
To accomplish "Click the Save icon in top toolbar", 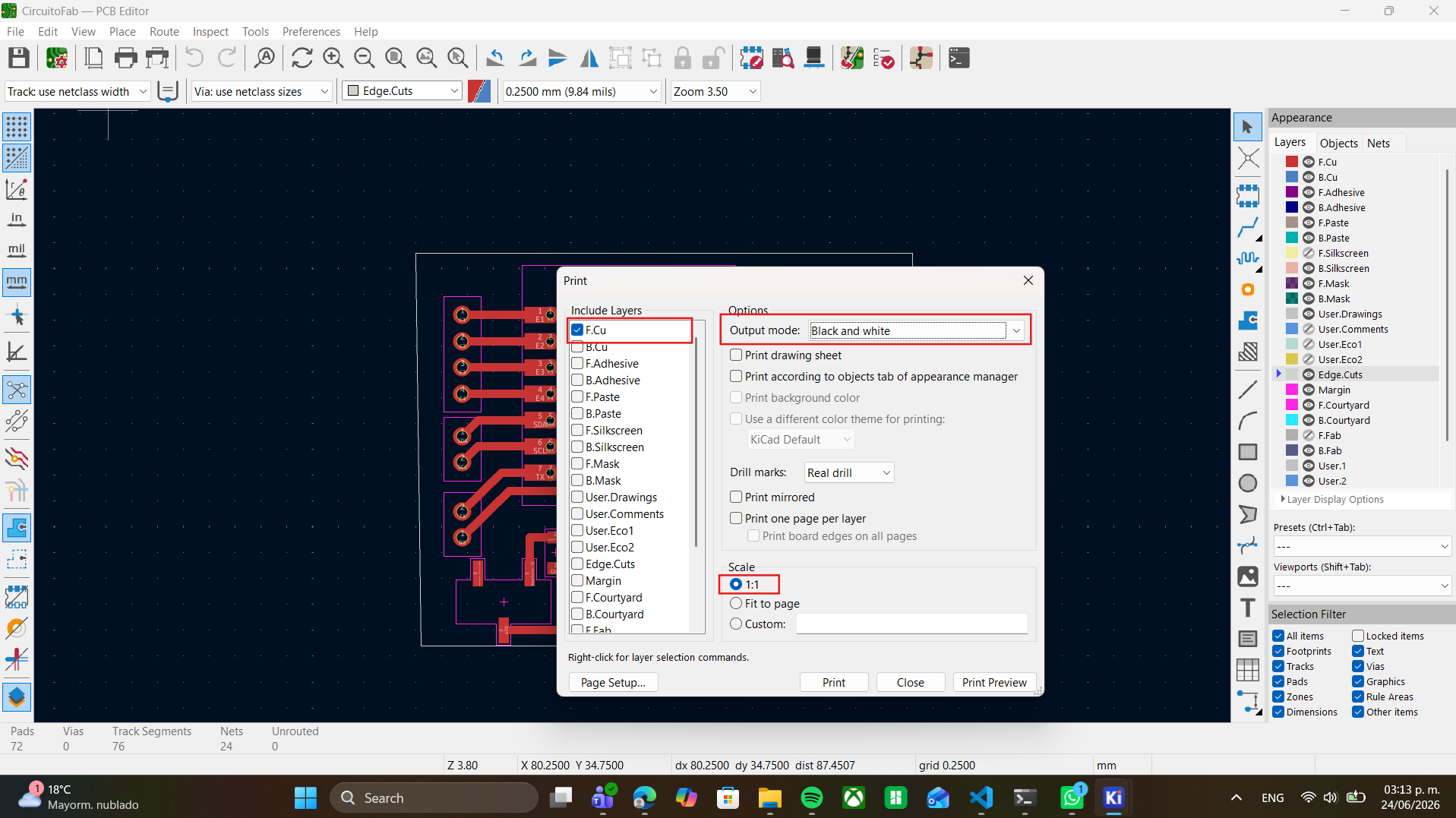I will pyautogui.click(x=19, y=58).
